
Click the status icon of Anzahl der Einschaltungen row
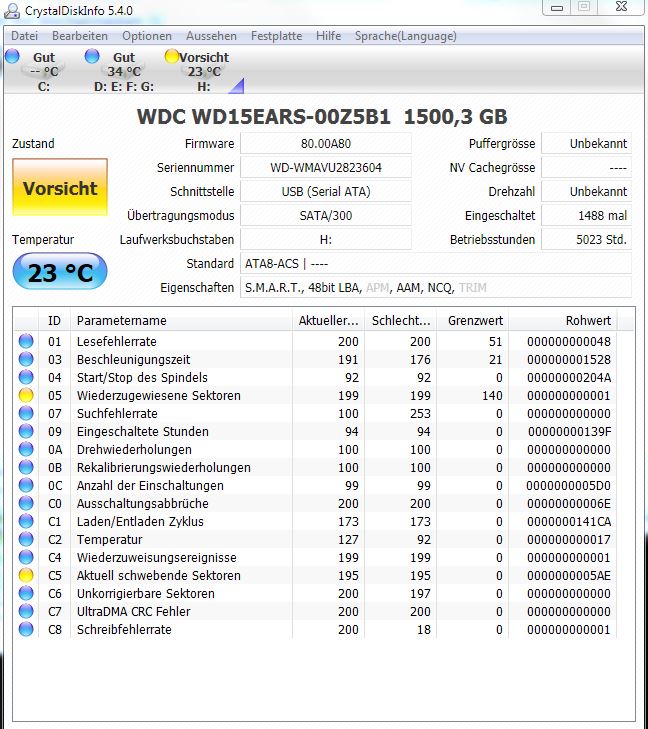point(26,485)
